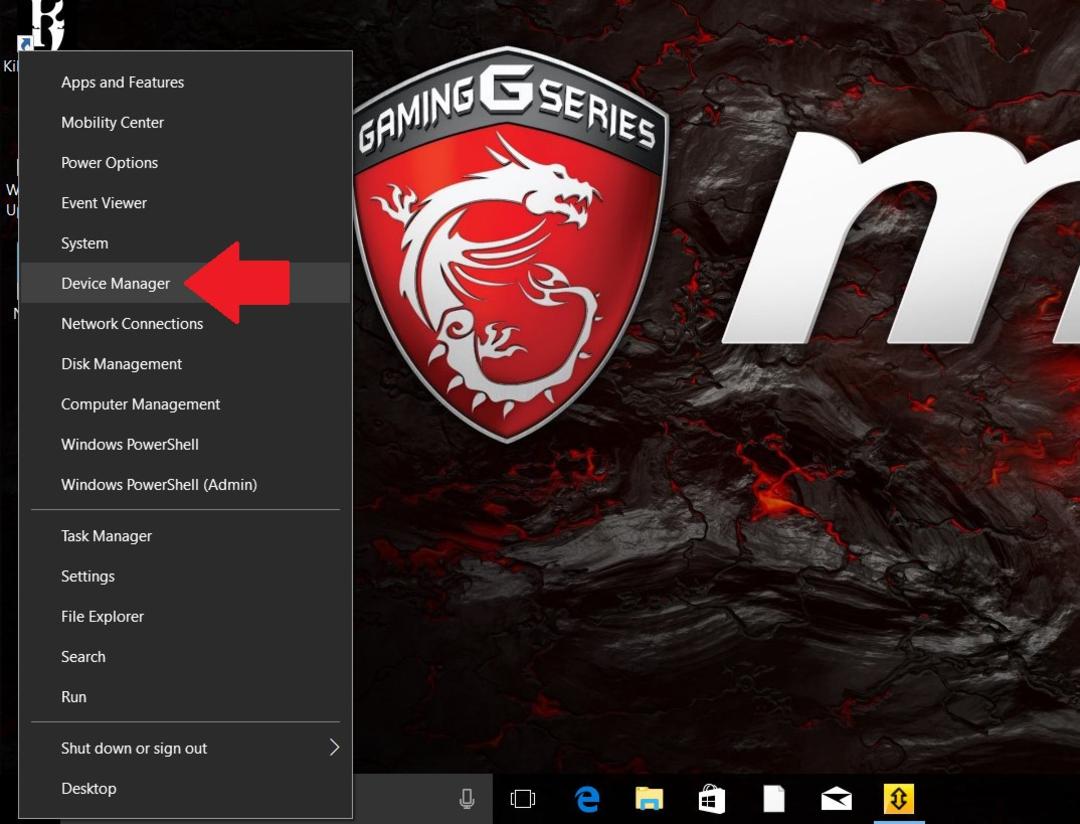Open Microsoft Edge from the taskbar
Screen dimensions: 1080x824
pos(587,799)
